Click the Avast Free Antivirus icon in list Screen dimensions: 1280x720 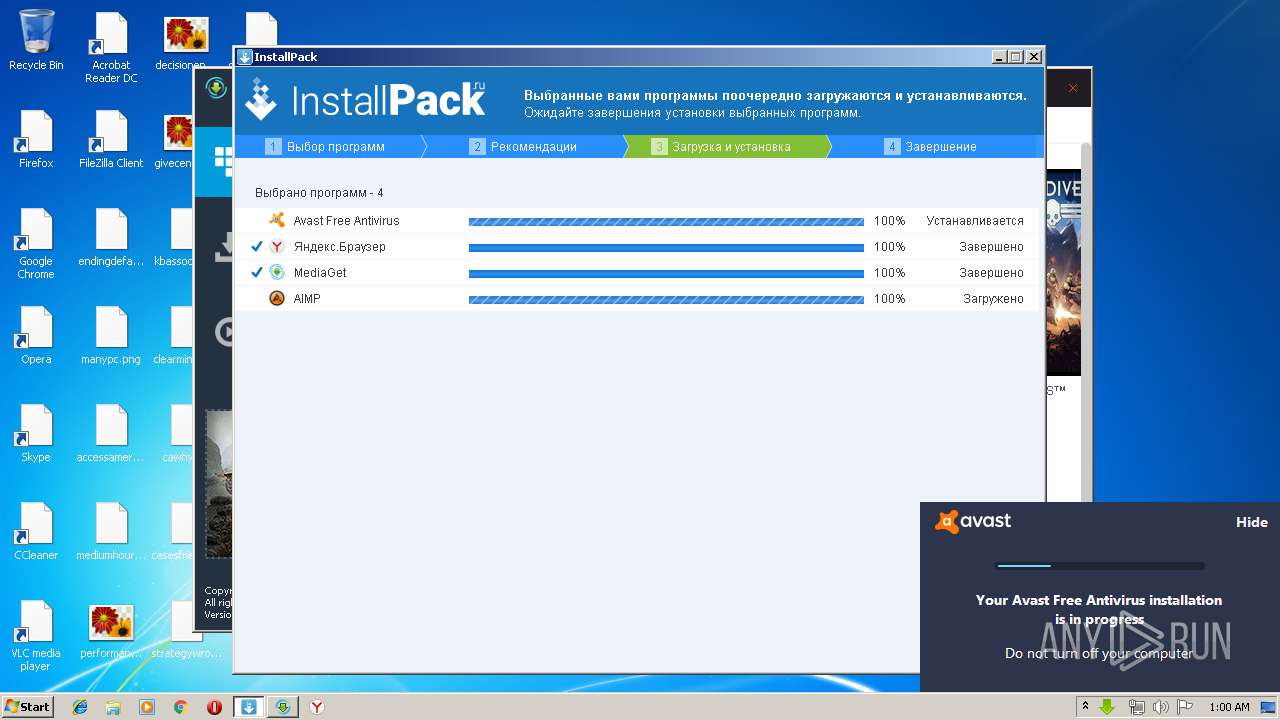tap(277, 220)
